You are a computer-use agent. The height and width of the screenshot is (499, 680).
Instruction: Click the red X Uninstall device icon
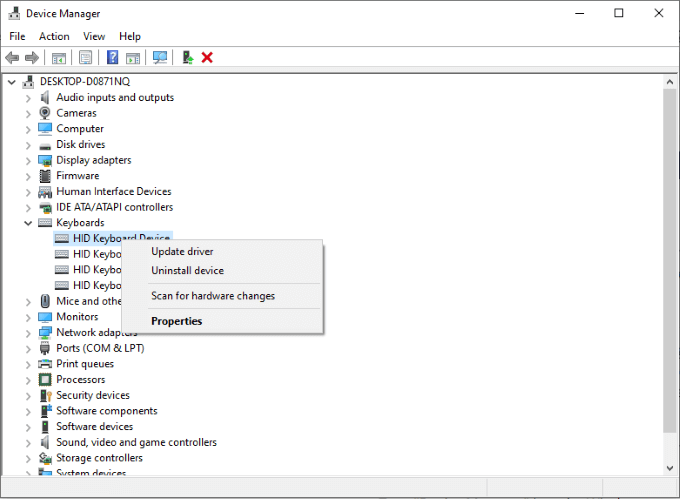tap(207, 58)
